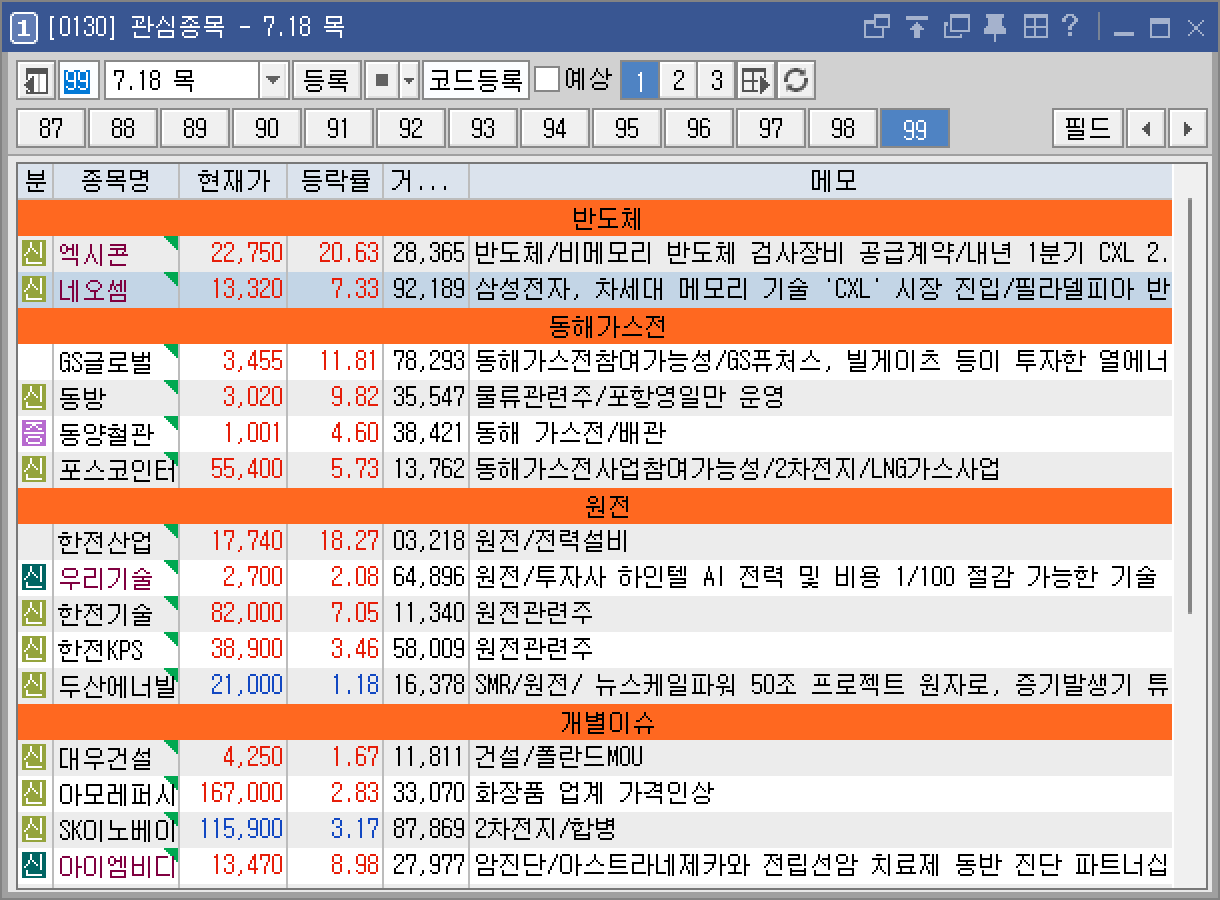Select the 동해가스전 section header row
1220x900 pixels.
(594, 325)
